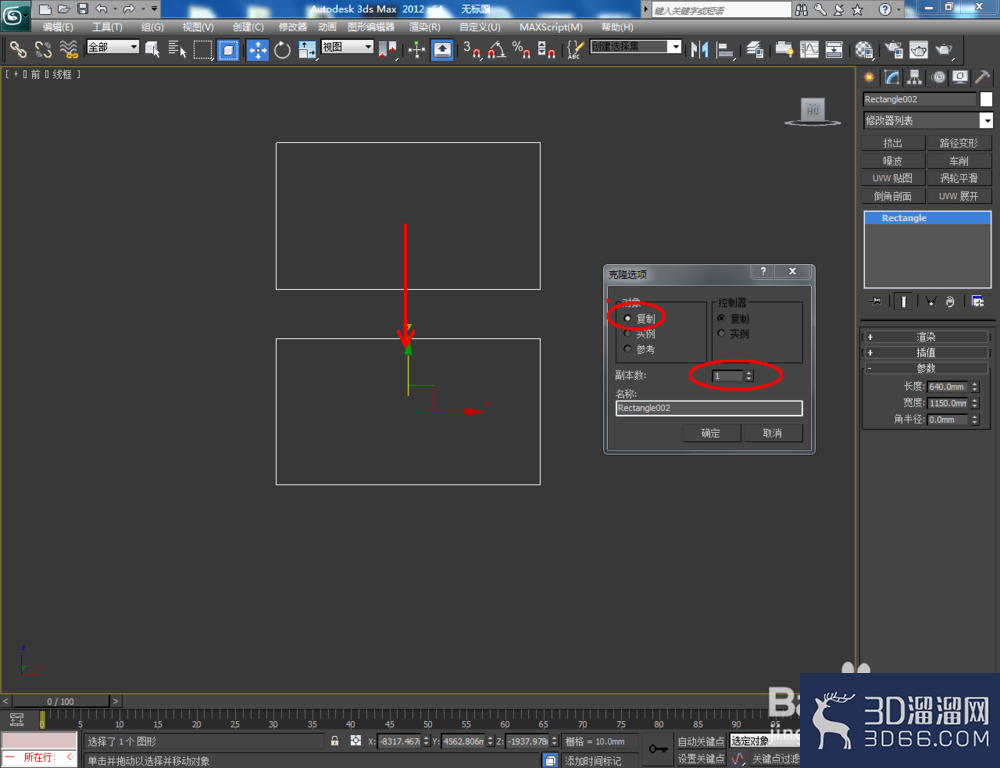
Task: Select the Link tool in toolbar
Action: tap(17, 49)
